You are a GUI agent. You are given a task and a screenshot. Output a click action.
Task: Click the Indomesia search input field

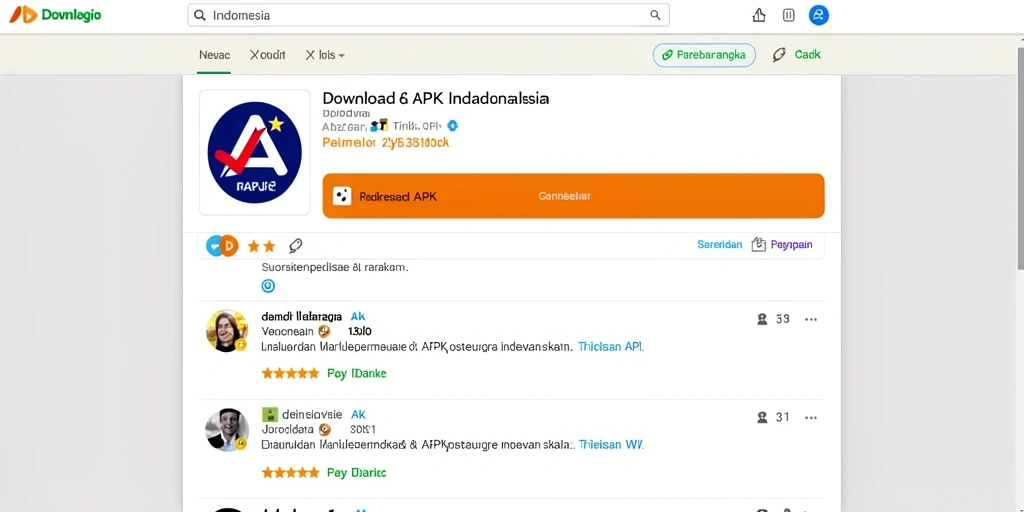(428, 15)
